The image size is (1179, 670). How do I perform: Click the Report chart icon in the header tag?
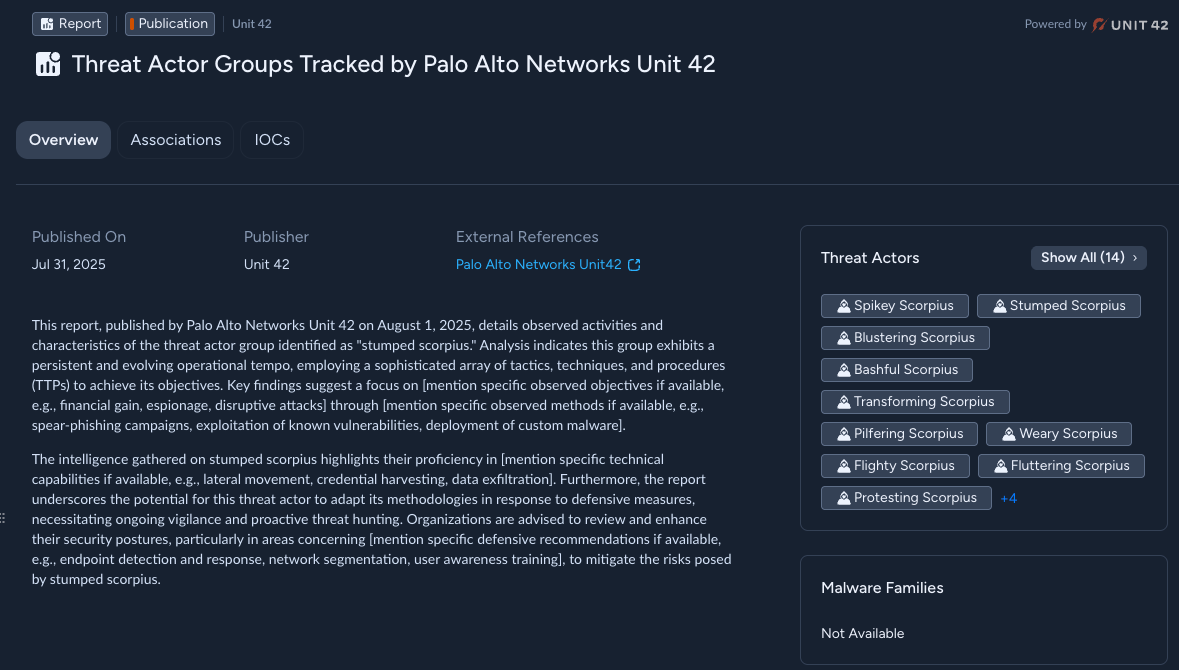pyautogui.click(x=47, y=24)
